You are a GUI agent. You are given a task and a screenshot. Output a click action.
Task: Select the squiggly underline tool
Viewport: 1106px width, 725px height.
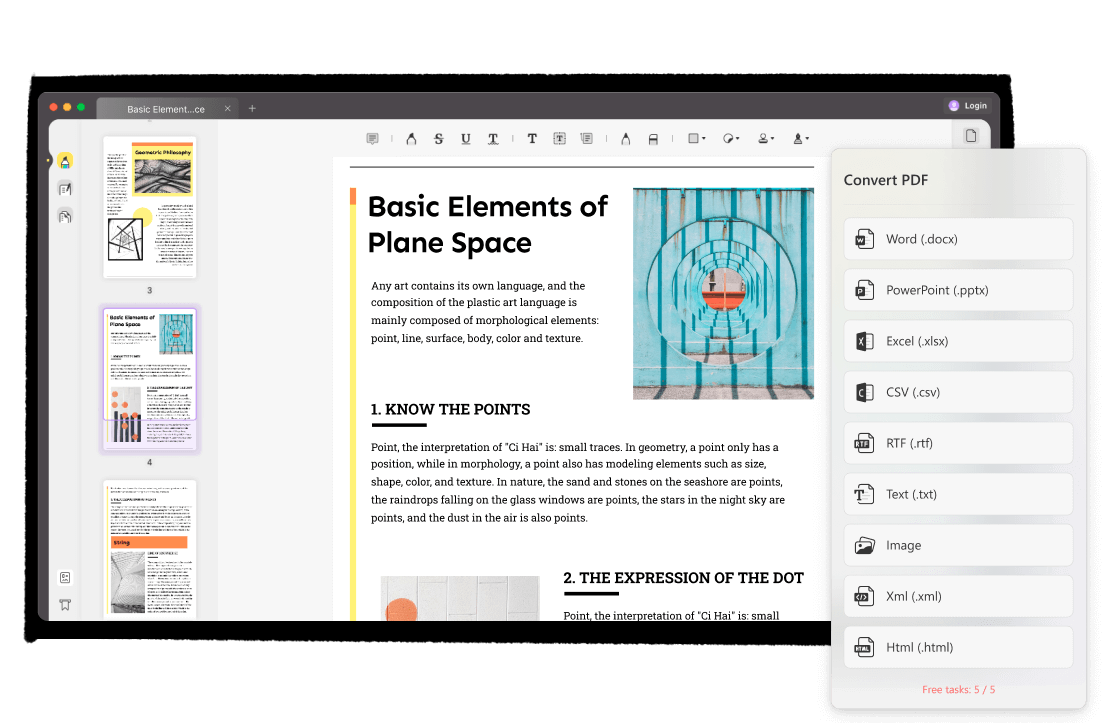[493, 139]
